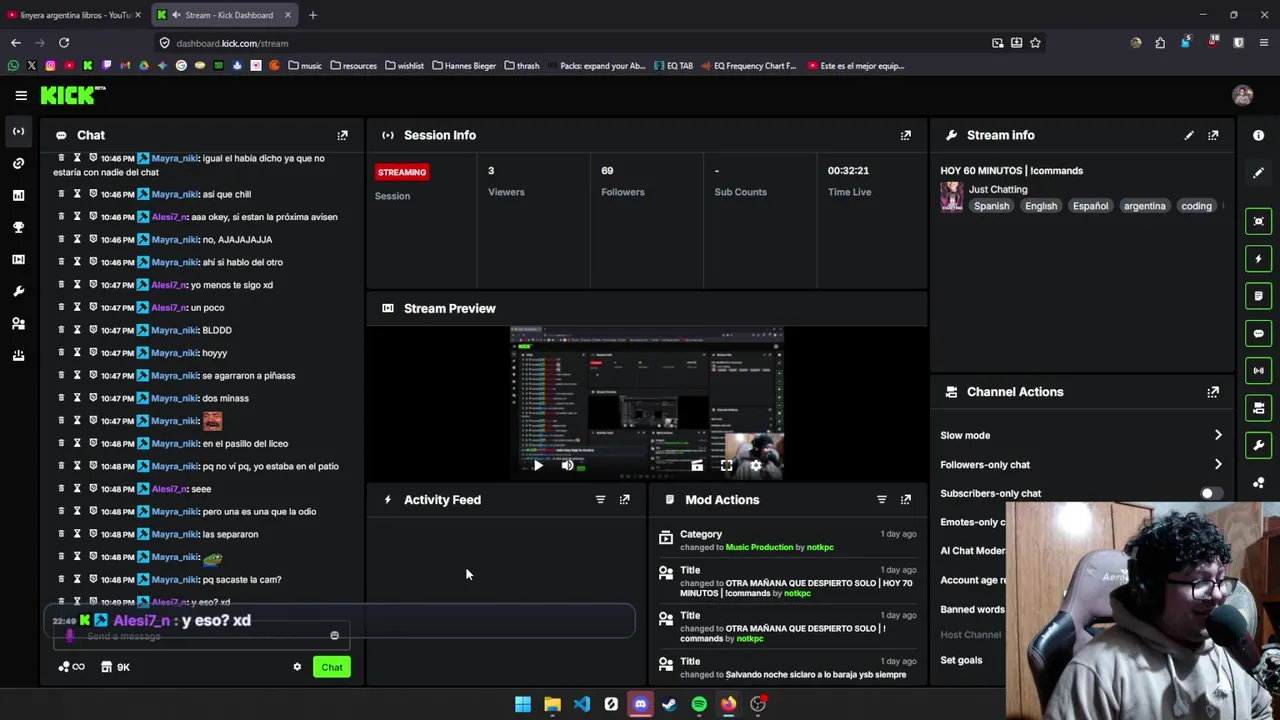The width and height of the screenshot is (1280, 720).
Task: Toggle the Session Info broadcast icon in right sidebar
Action: (1259, 370)
